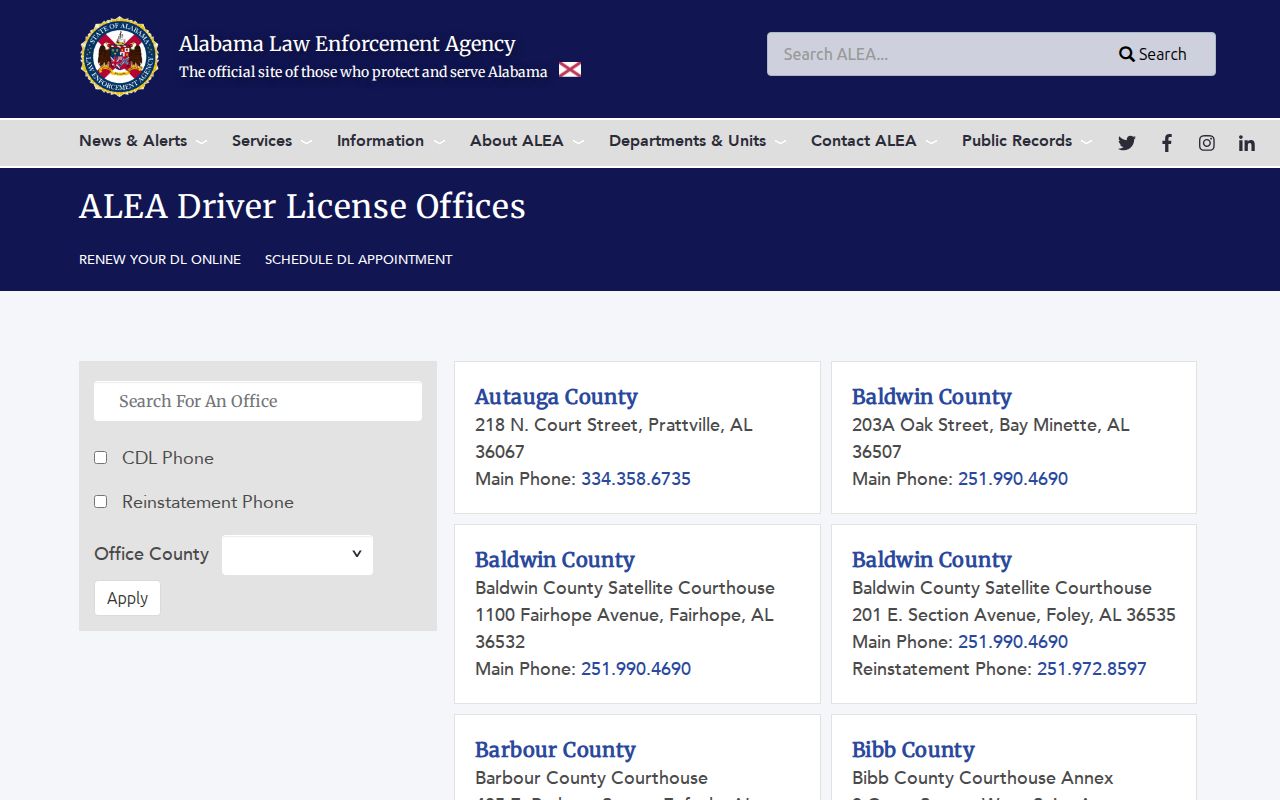Call Autauga main phone 334.358.6735
The width and height of the screenshot is (1280, 800).
click(x=636, y=479)
